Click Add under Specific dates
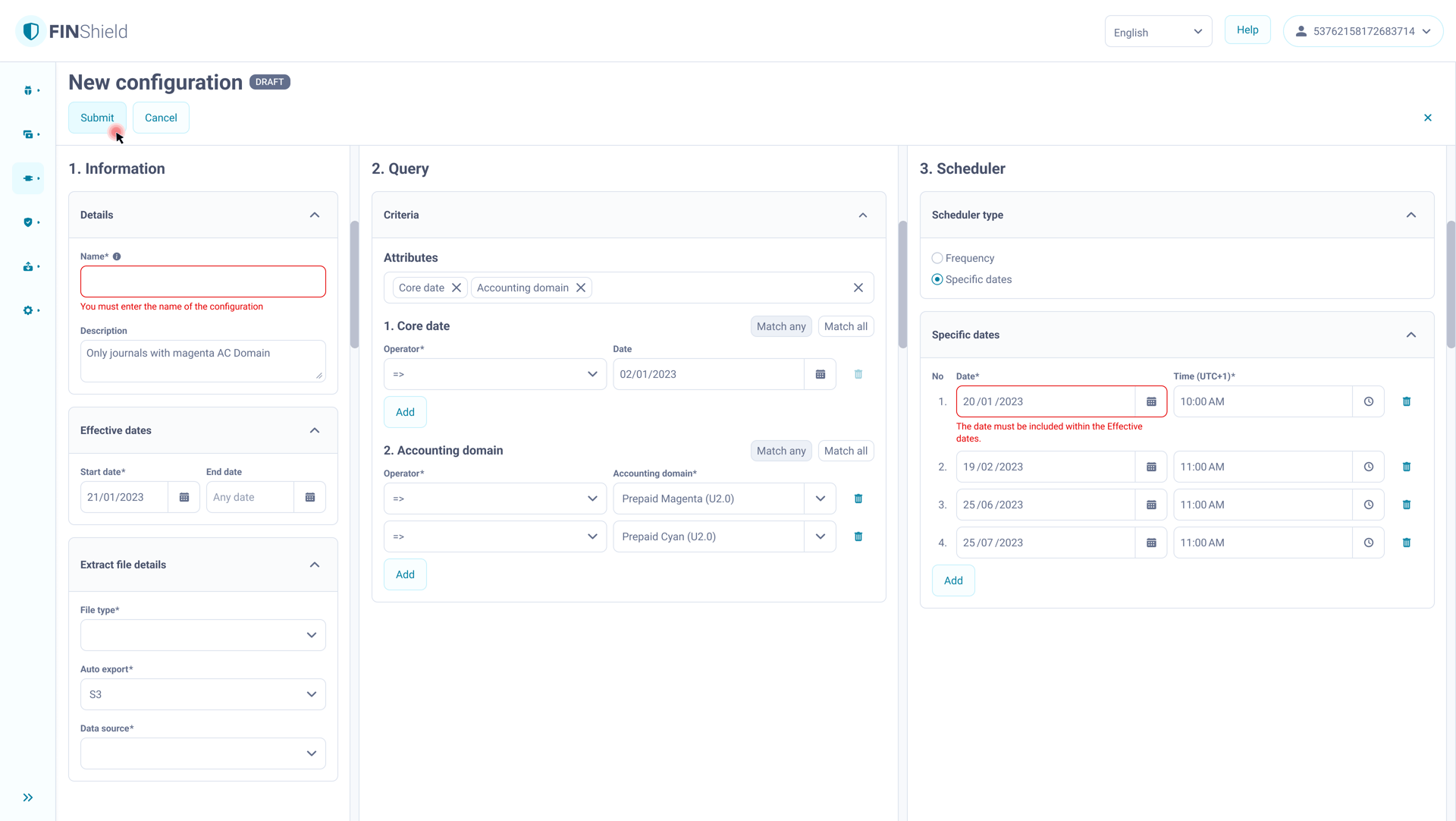The width and height of the screenshot is (1456, 821). [953, 580]
